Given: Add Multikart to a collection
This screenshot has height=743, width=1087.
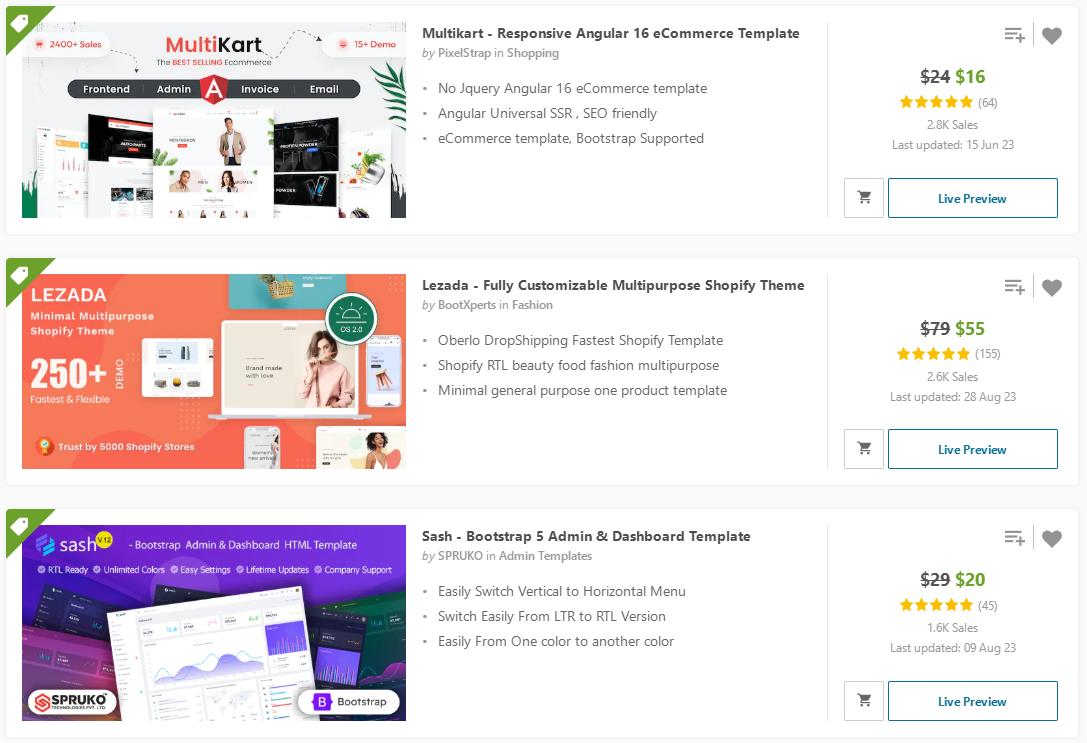Looking at the screenshot, I should coord(1014,35).
